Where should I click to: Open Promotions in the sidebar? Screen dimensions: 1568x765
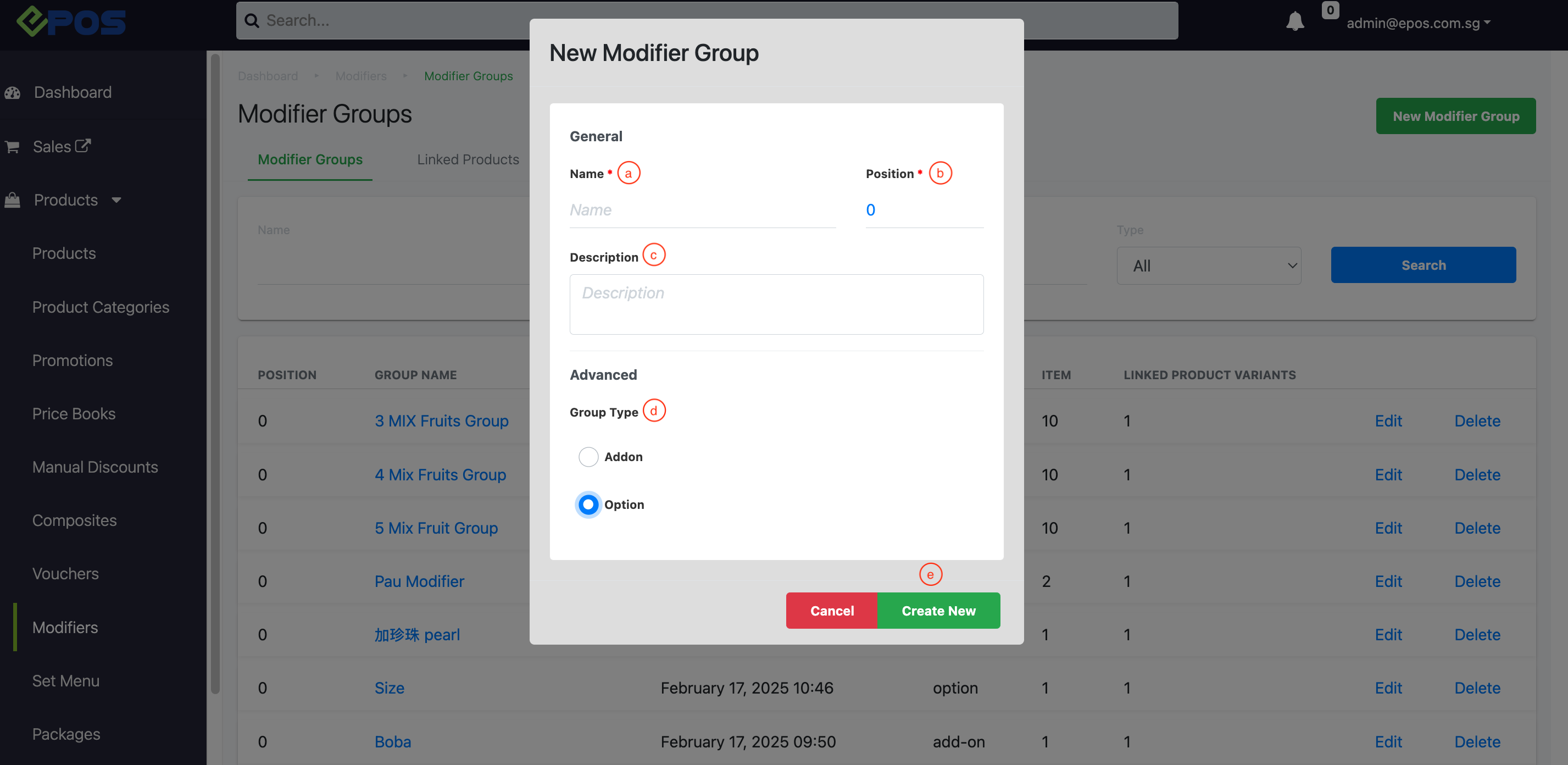[x=72, y=361]
